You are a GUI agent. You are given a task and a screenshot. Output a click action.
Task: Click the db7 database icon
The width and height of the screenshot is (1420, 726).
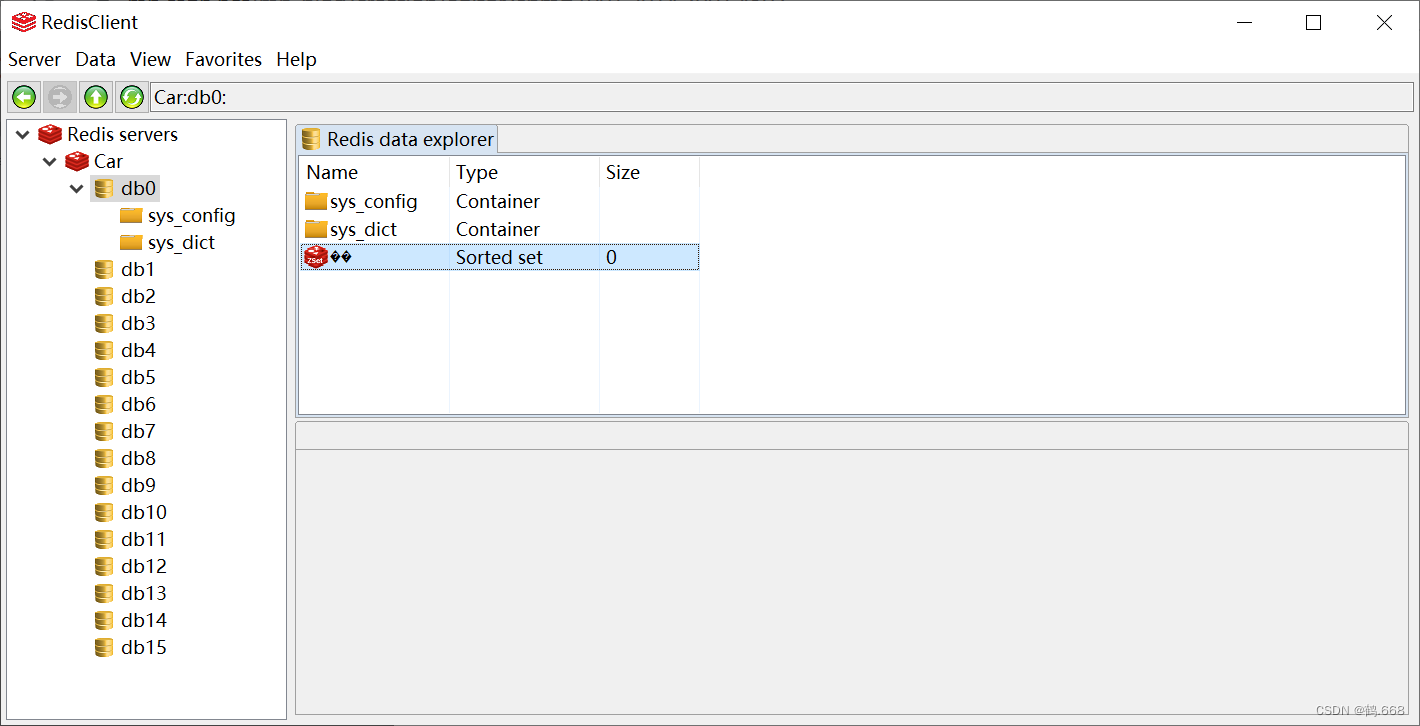pyautogui.click(x=104, y=431)
